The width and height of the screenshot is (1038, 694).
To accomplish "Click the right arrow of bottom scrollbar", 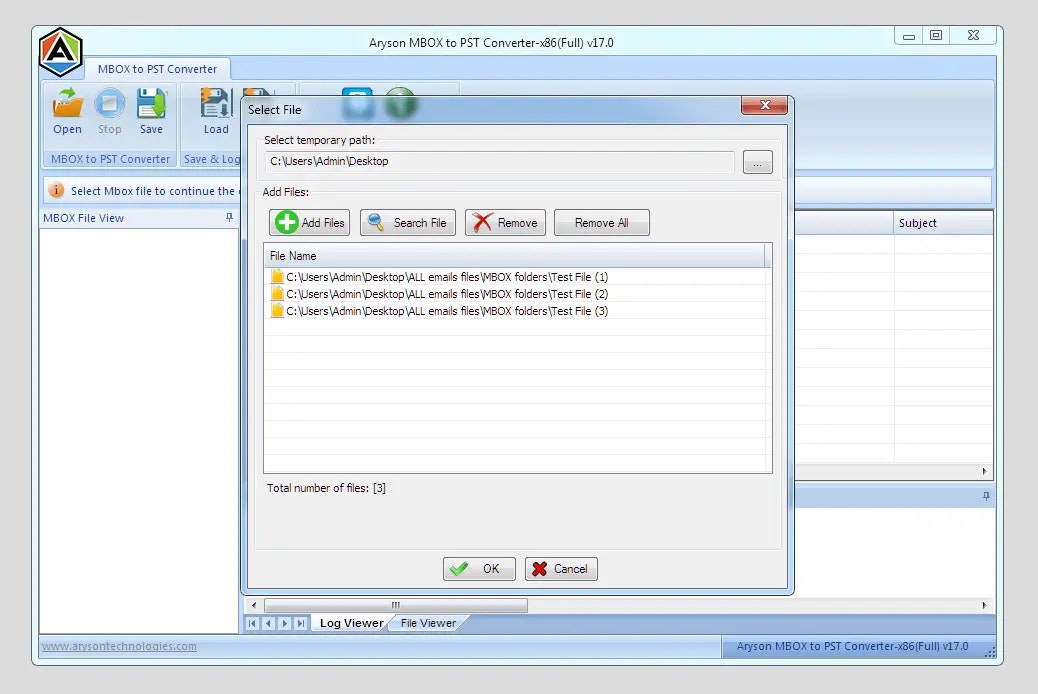I will 984,605.
